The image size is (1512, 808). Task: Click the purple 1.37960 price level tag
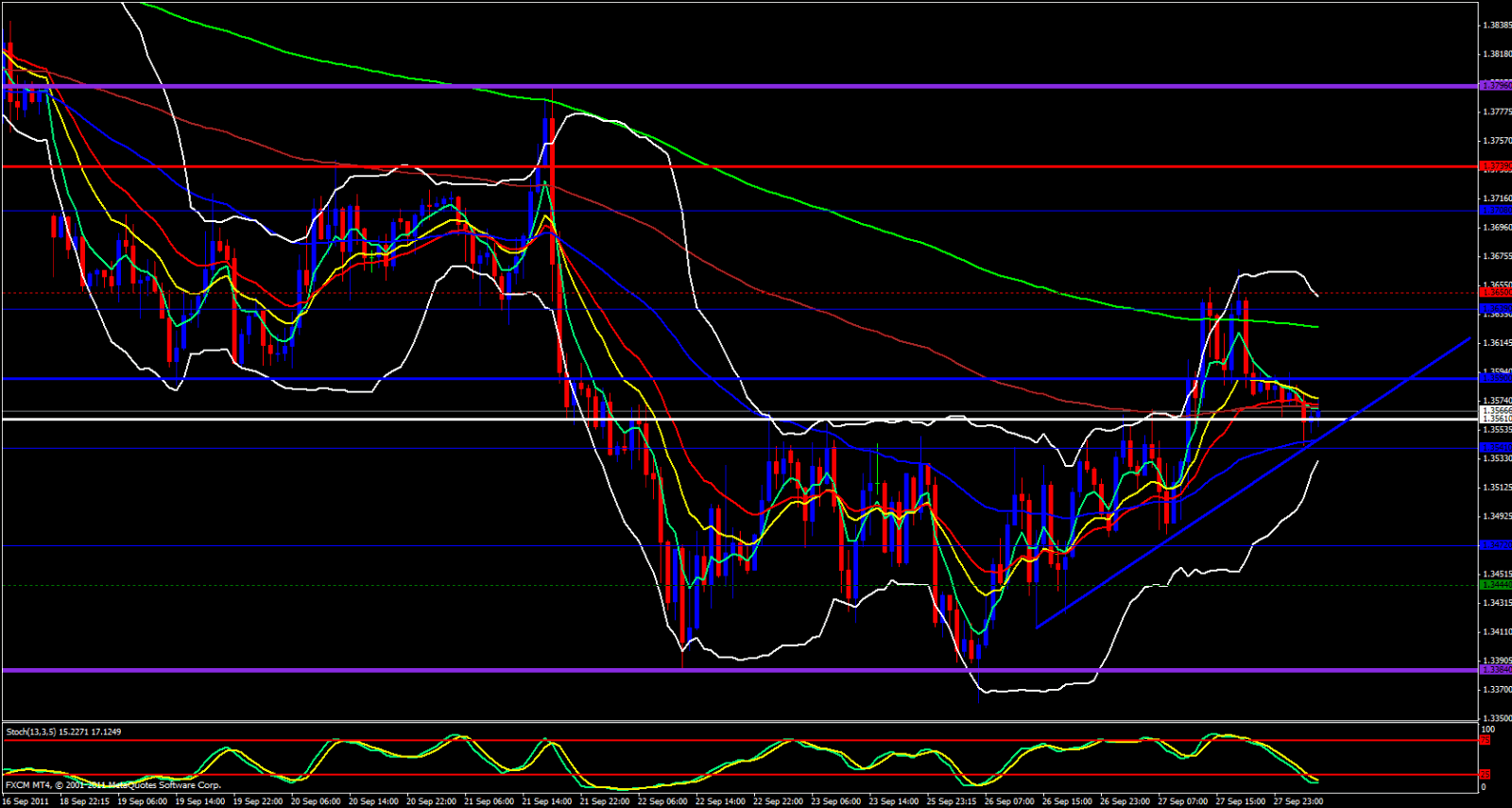click(1496, 86)
